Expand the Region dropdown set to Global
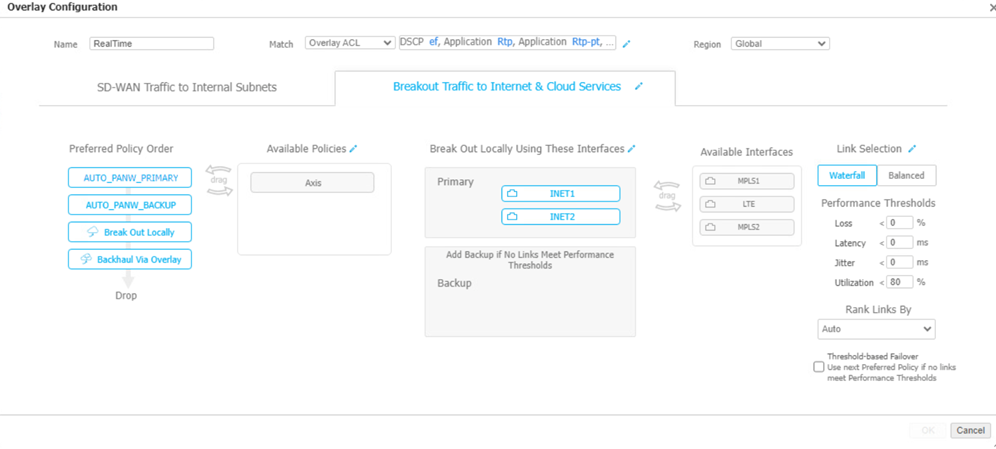Image resolution: width=996 pixels, height=449 pixels. point(779,44)
